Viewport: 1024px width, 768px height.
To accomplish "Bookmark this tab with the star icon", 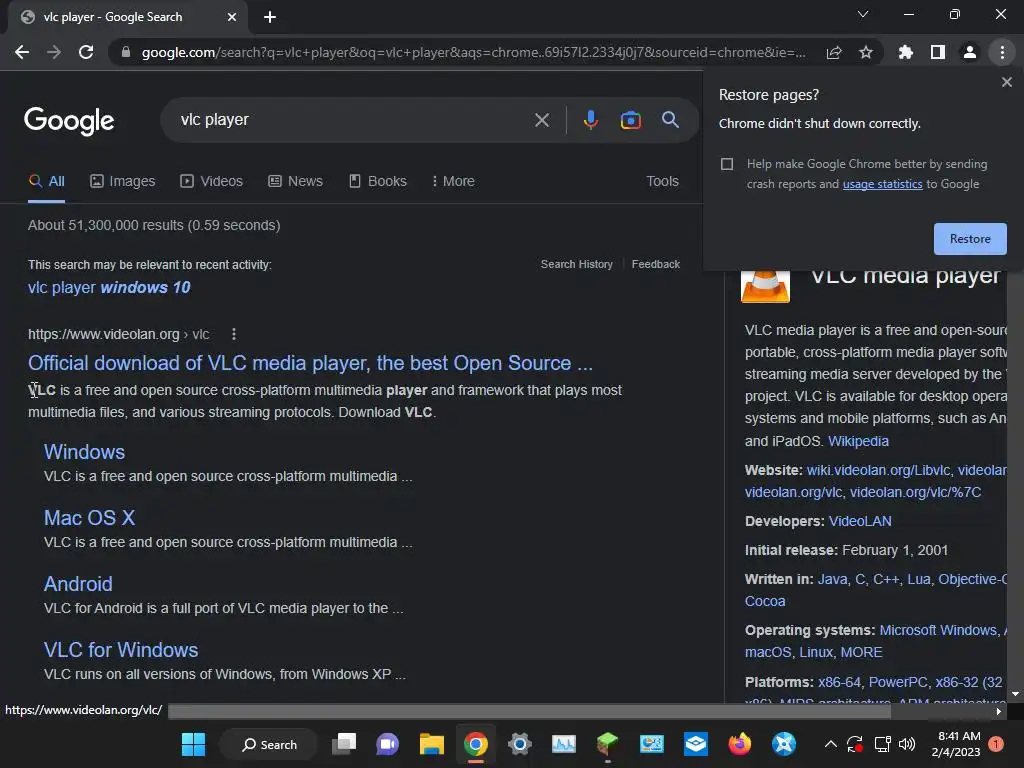I will click(x=866, y=52).
